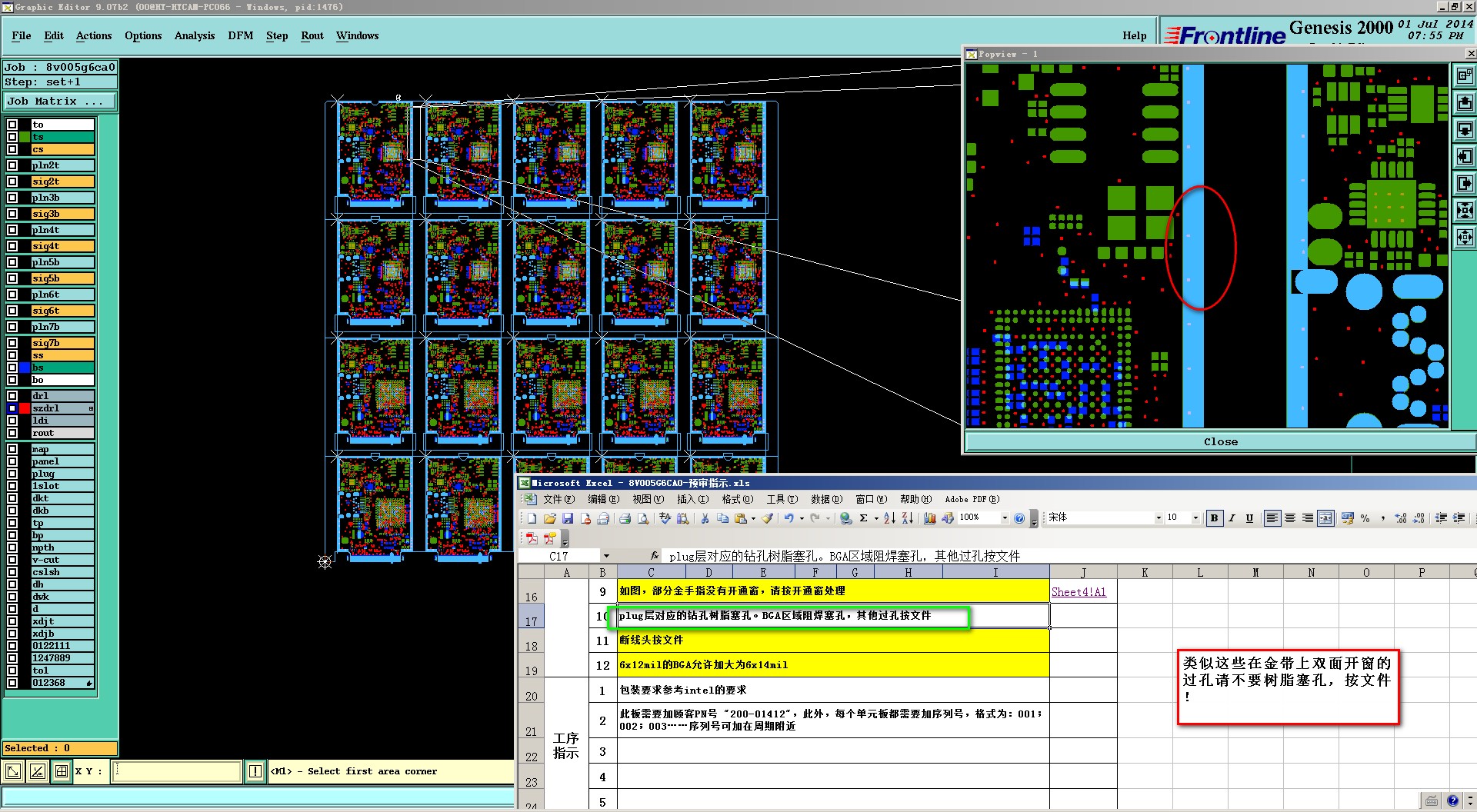Image resolution: width=1477 pixels, height=812 pixels.
Task: Open Genesis Actions menu
Action: click(94, 36)
